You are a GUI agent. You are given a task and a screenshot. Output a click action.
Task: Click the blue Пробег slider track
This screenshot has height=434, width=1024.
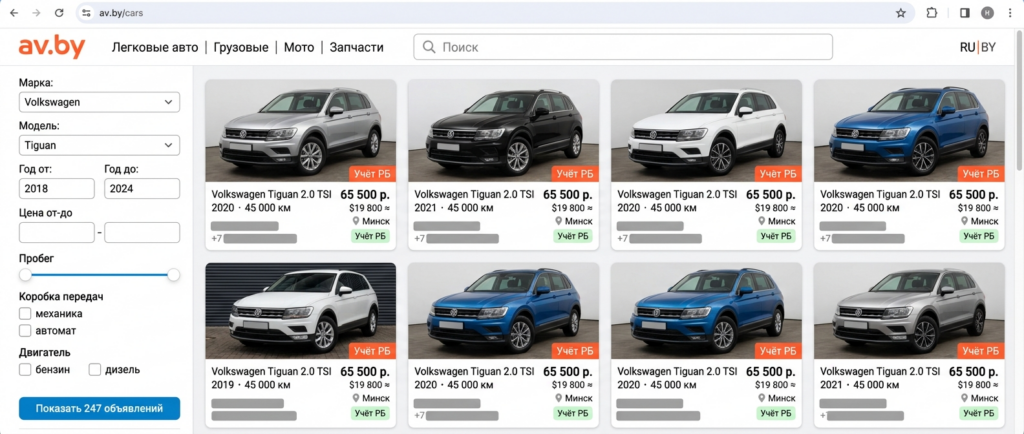coord(99,275)
